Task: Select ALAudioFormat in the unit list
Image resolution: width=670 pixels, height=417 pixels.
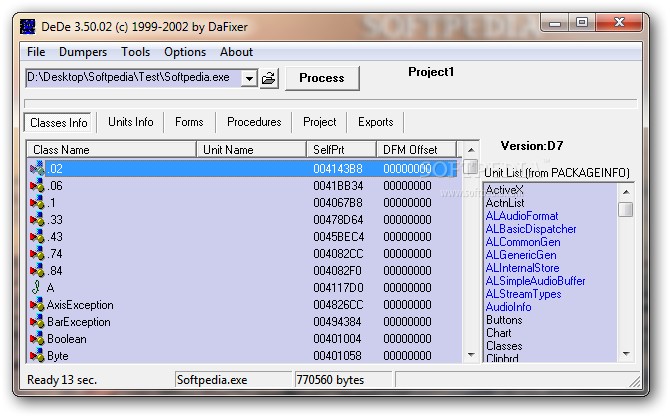Action: tap(522, 216)
